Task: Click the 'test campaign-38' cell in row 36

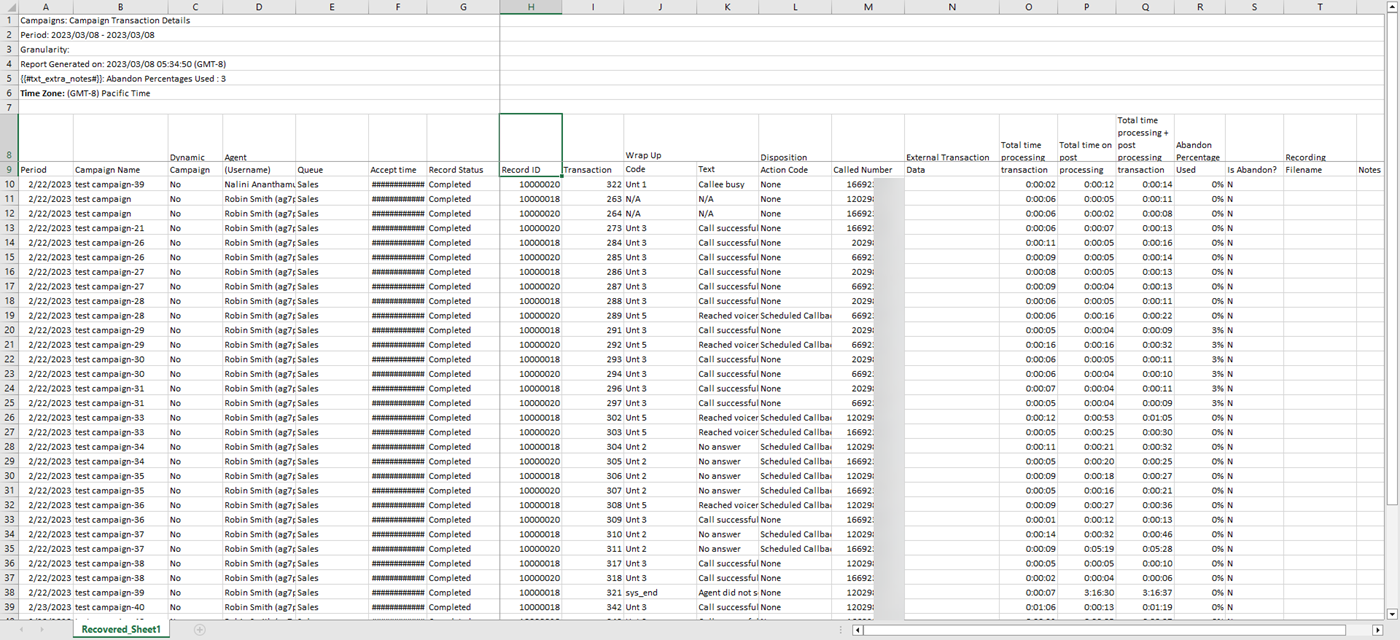Action: (120, 563)
